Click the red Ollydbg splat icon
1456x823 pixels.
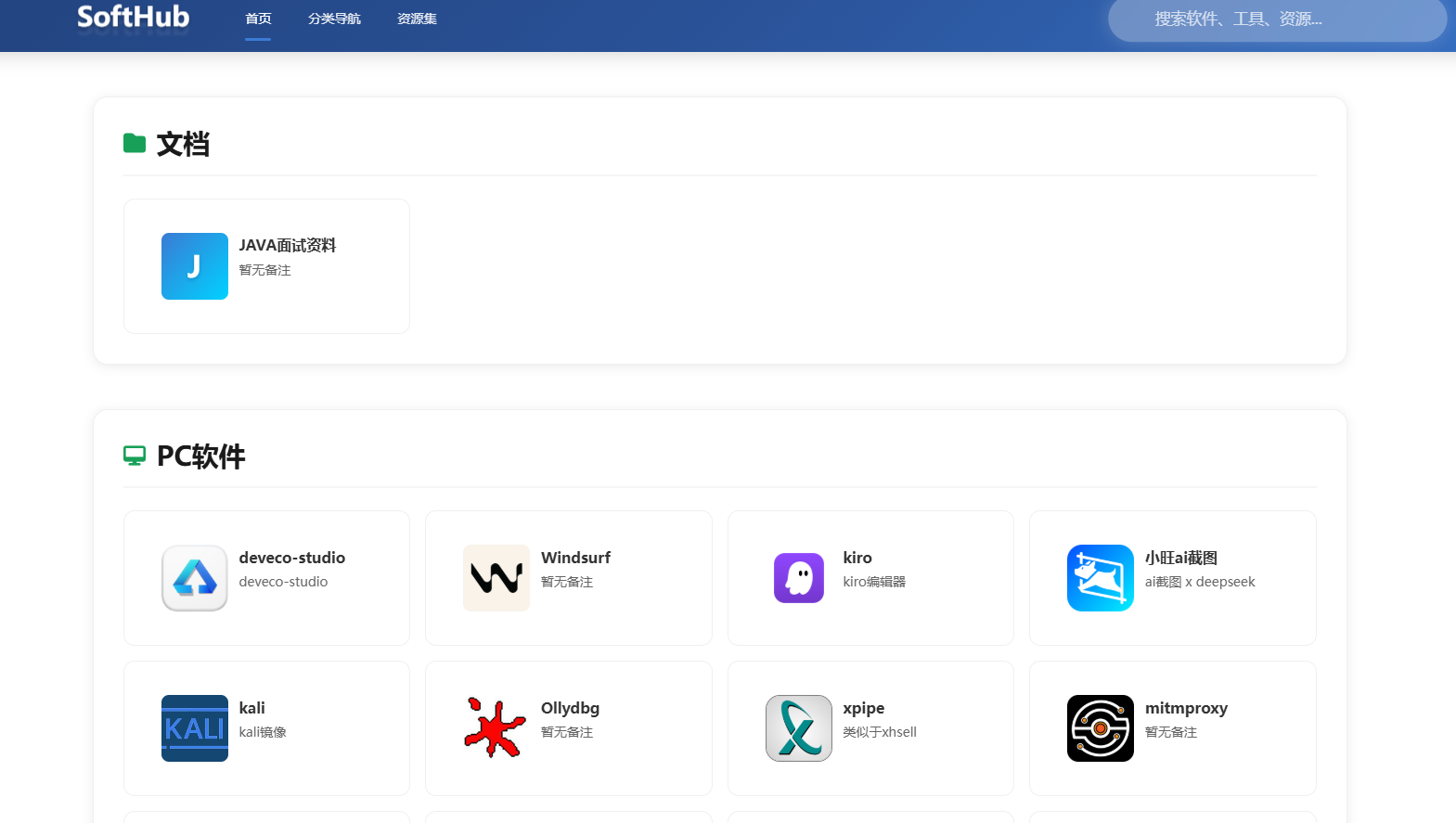click(496, 728)
